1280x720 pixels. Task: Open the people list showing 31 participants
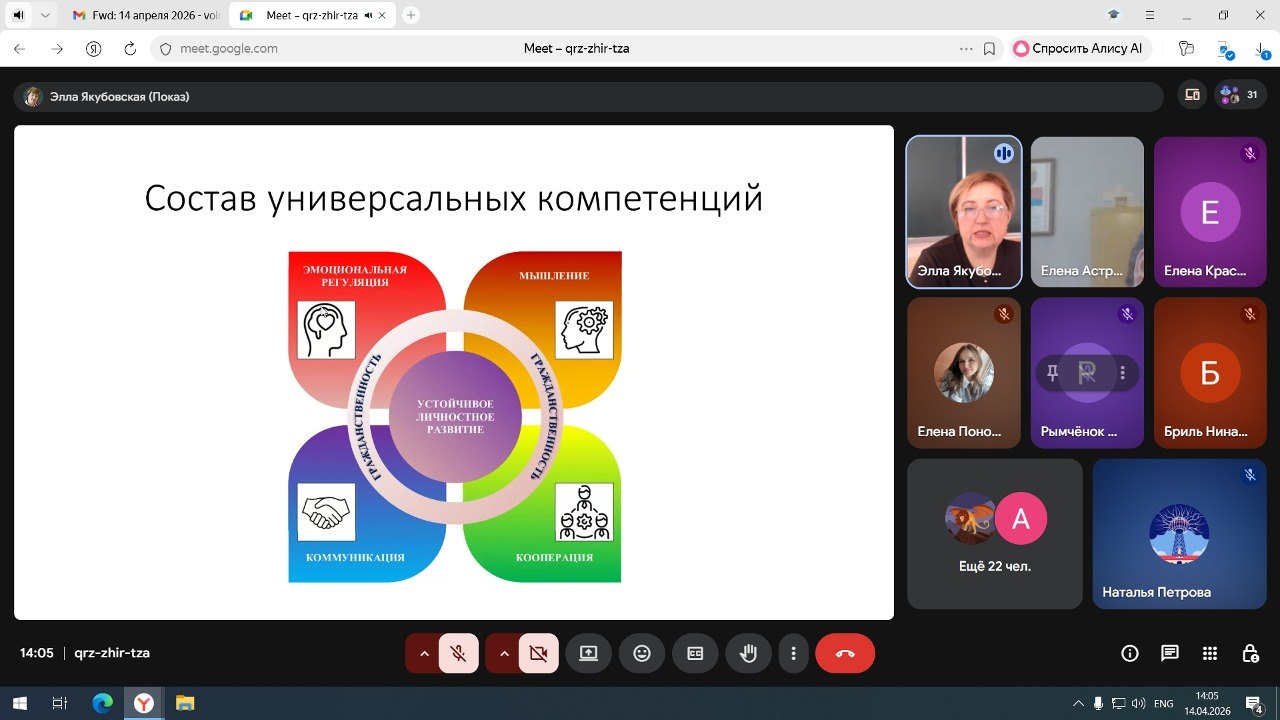[1240, 95]
